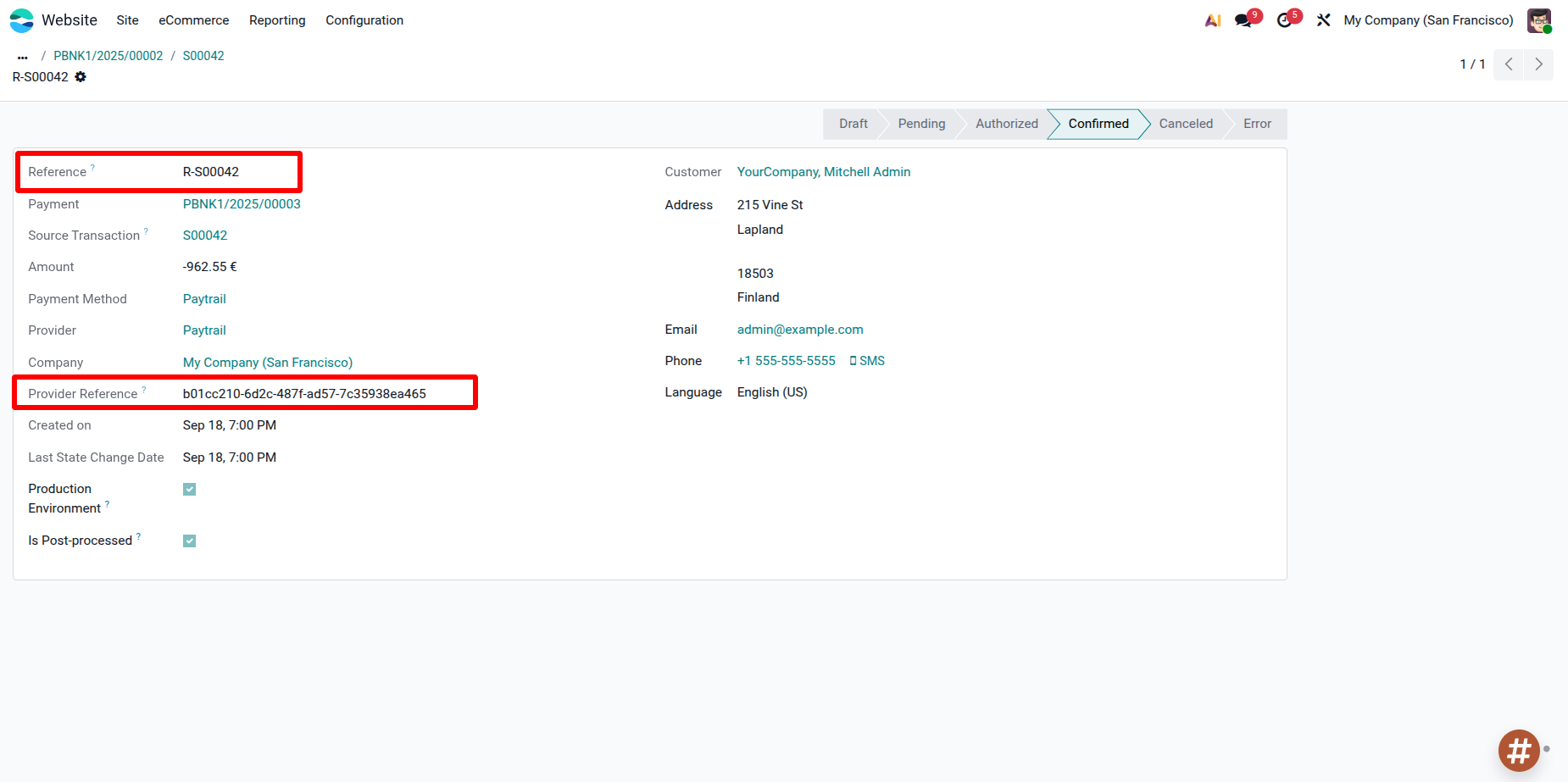Open the Odoo Website app icon
This screenshot has width=1568, height=782.
[x=21, y=19]
